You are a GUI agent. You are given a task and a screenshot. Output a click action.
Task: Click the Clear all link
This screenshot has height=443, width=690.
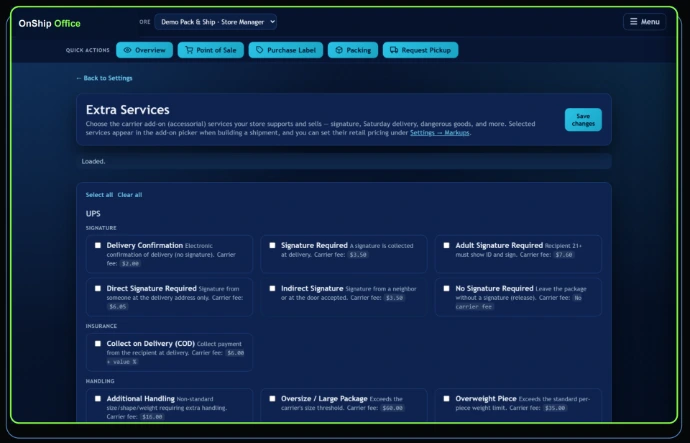tap(130, 194)
